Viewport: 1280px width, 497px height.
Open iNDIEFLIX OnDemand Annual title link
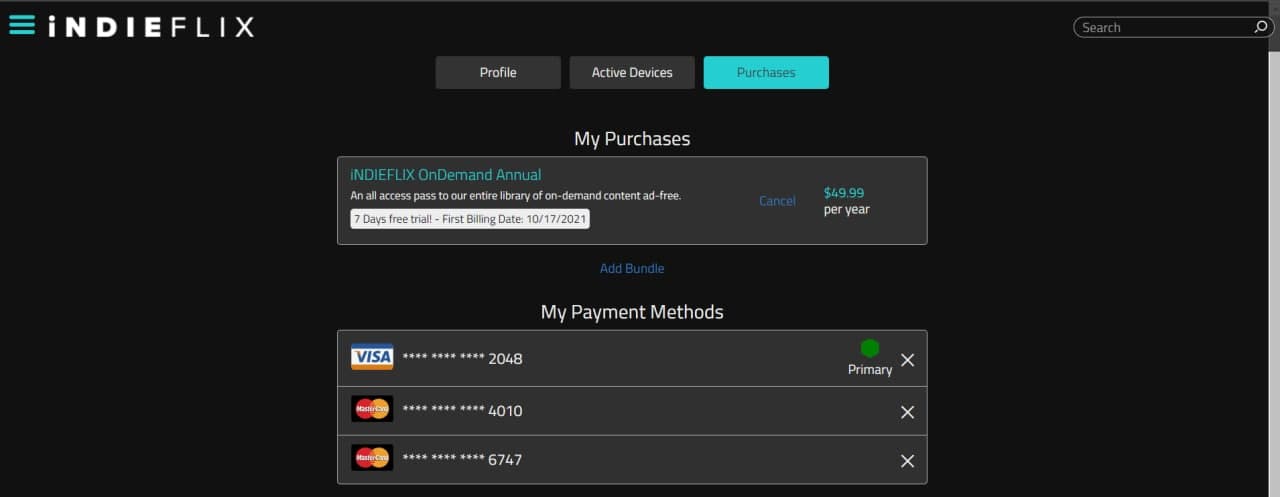coord(445,175)
